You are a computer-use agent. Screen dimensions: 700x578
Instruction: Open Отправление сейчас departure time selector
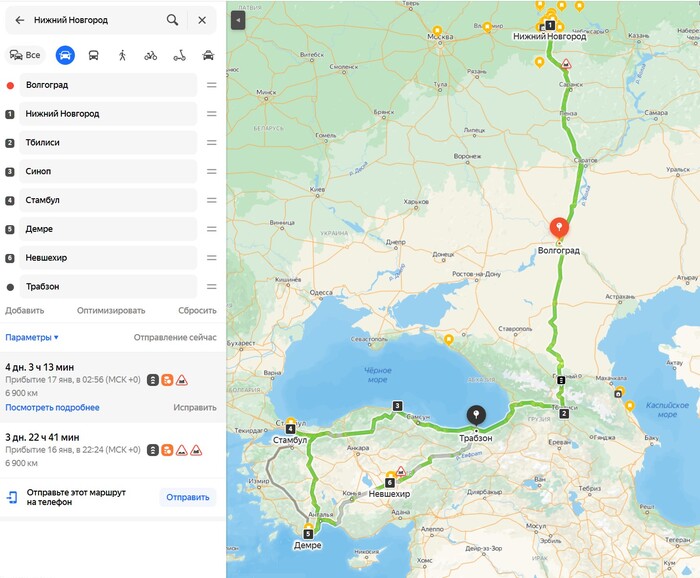(x=175, y=337)
